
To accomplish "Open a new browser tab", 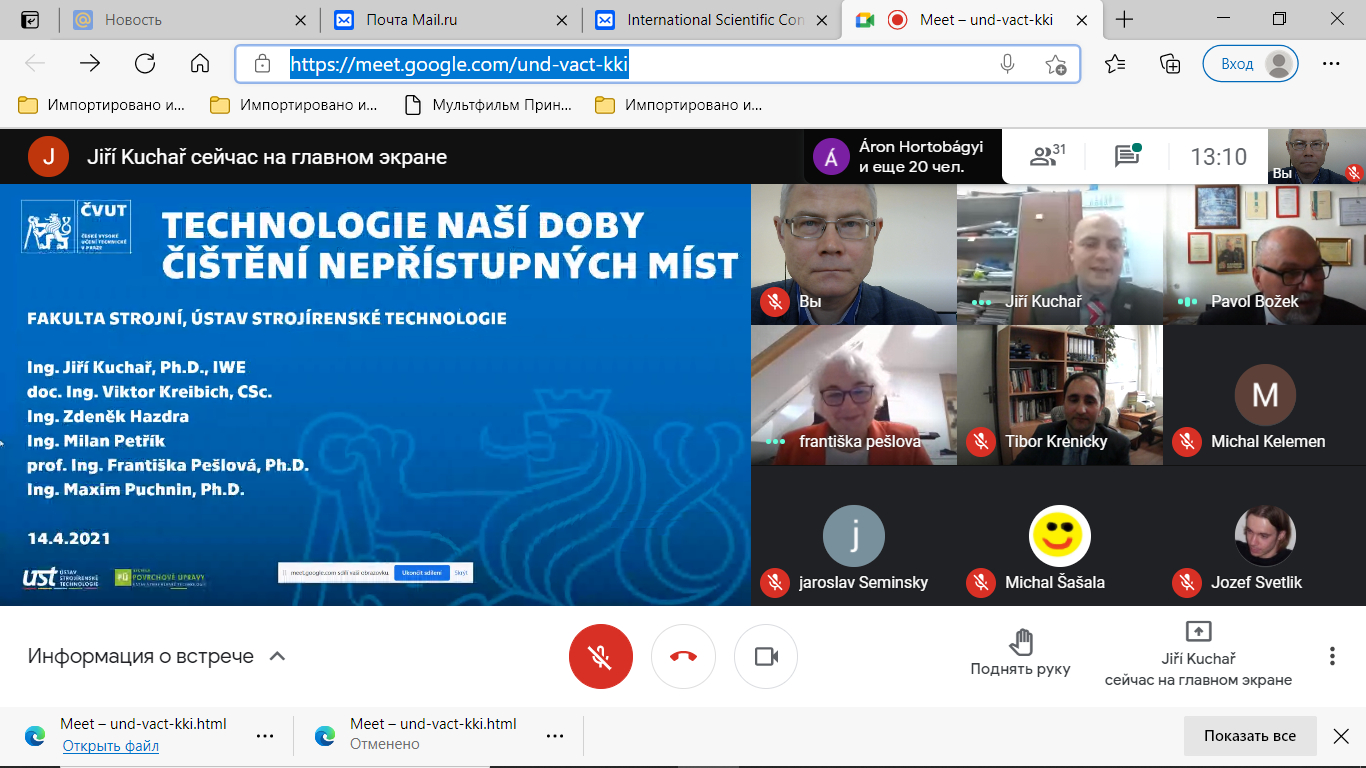I will click(1124, 20).
